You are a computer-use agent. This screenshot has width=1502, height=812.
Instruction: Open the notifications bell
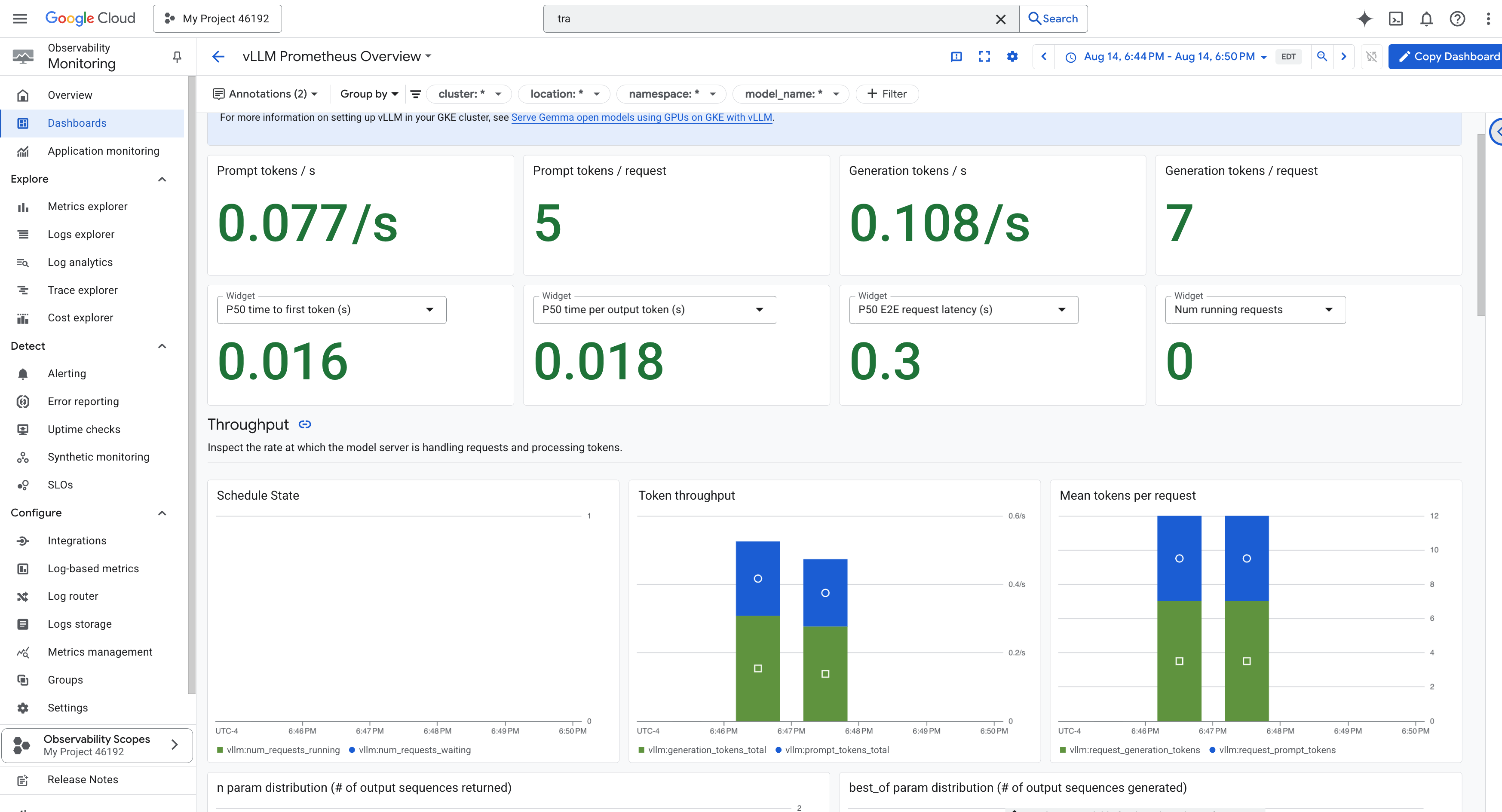click(1426, 18)
